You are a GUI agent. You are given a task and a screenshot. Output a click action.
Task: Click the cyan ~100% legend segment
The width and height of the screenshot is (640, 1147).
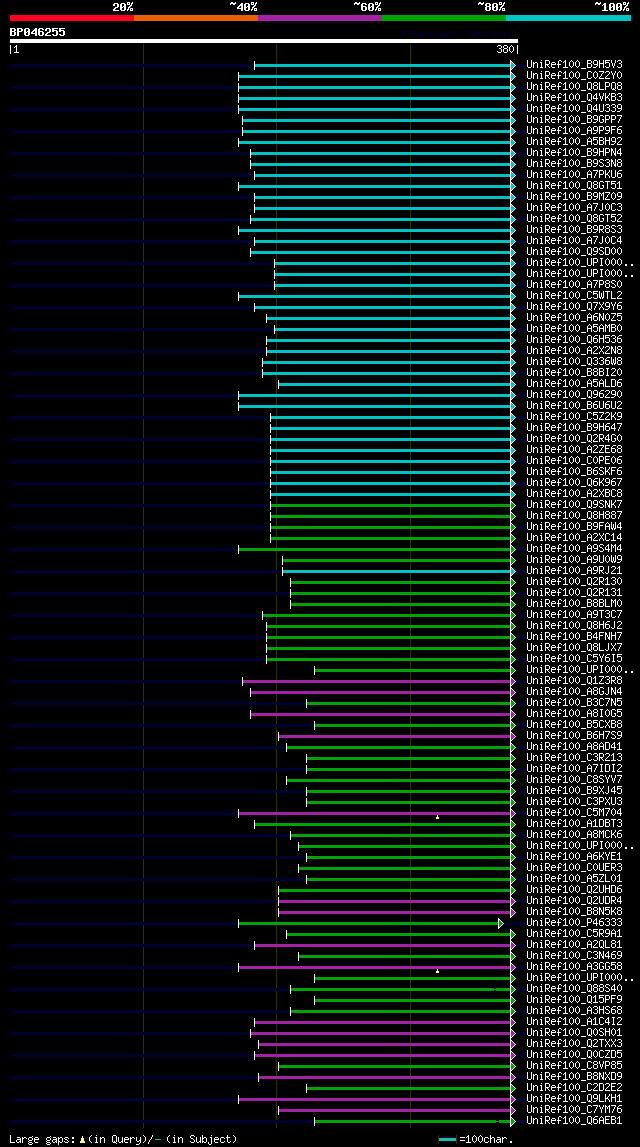pyautogui.click(x=568, y=18)
